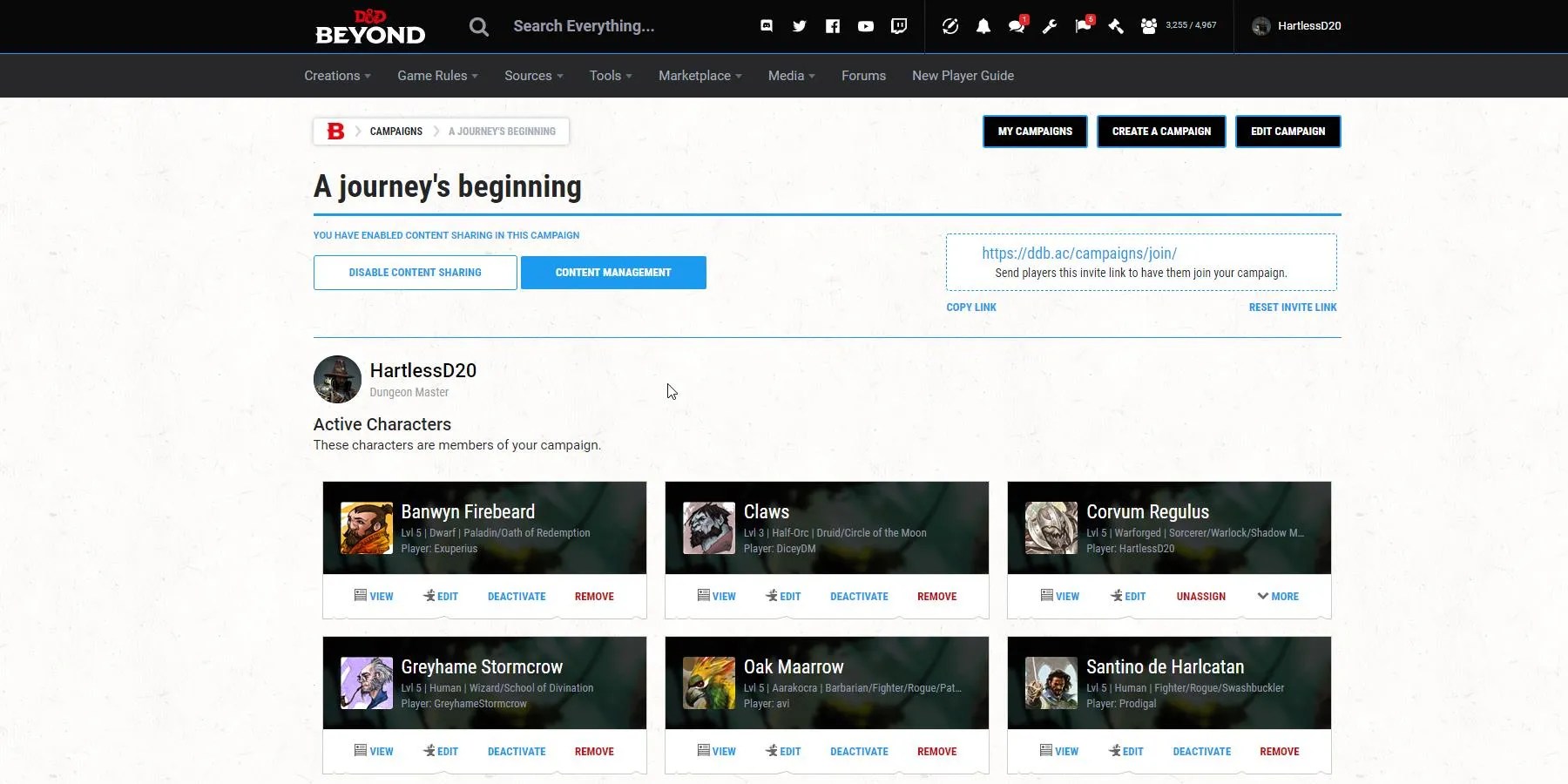The width and height of the screenshot is (1568, 784).
Task: Expand MORE options for Corvum Regulus
Action: (x=1278, y=597)
